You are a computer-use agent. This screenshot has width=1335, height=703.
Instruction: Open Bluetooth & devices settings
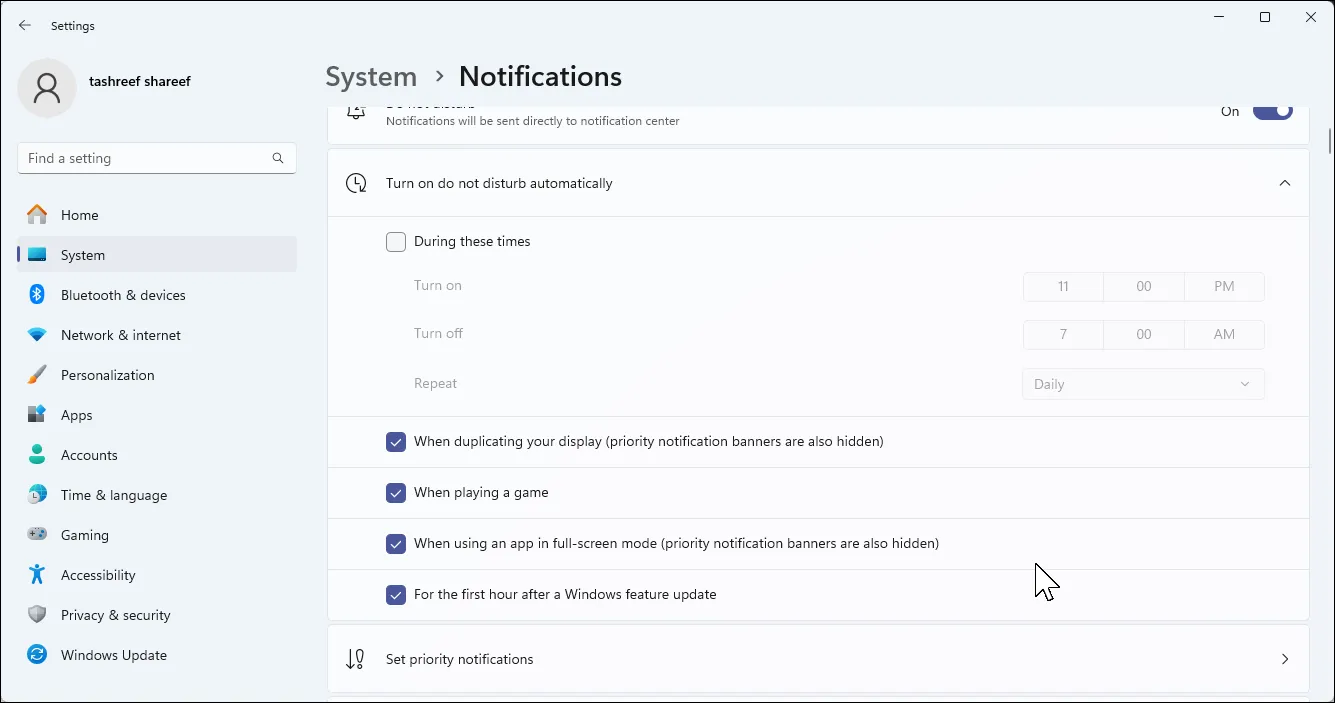pos(122,294)
